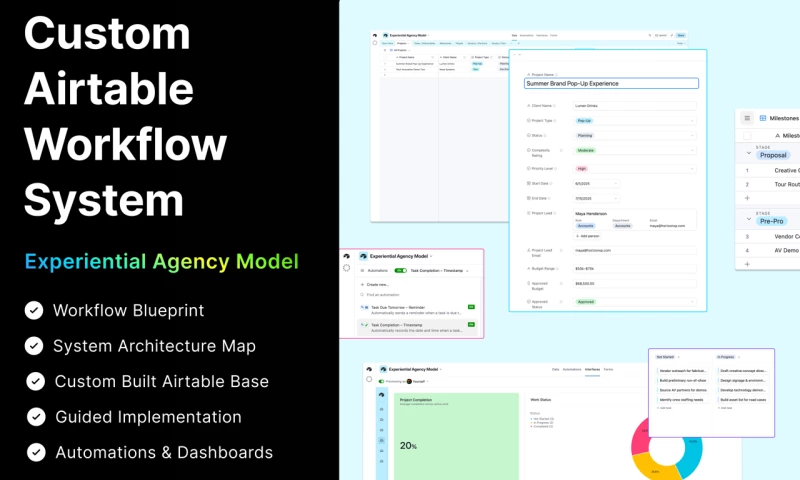Click the Project Name field with Summer Brand Pop-Up Experience

click(611, 83)
